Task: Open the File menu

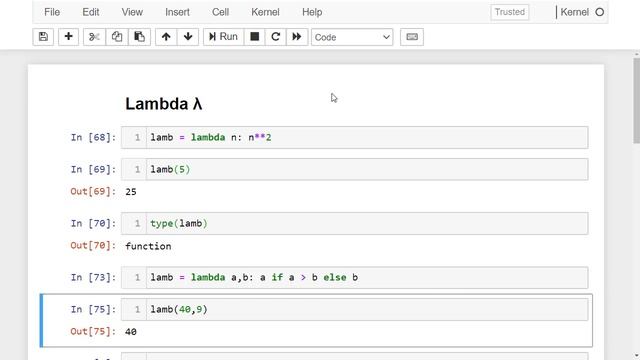Action: point(52,12)
